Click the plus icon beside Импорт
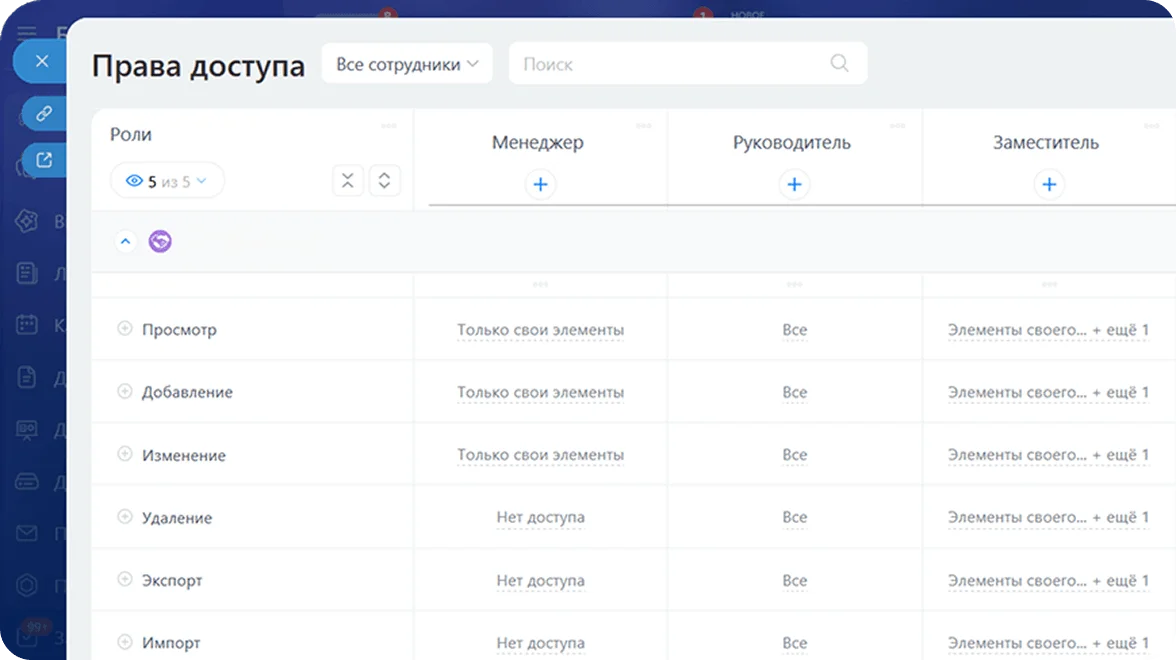 tap(124, 642)
